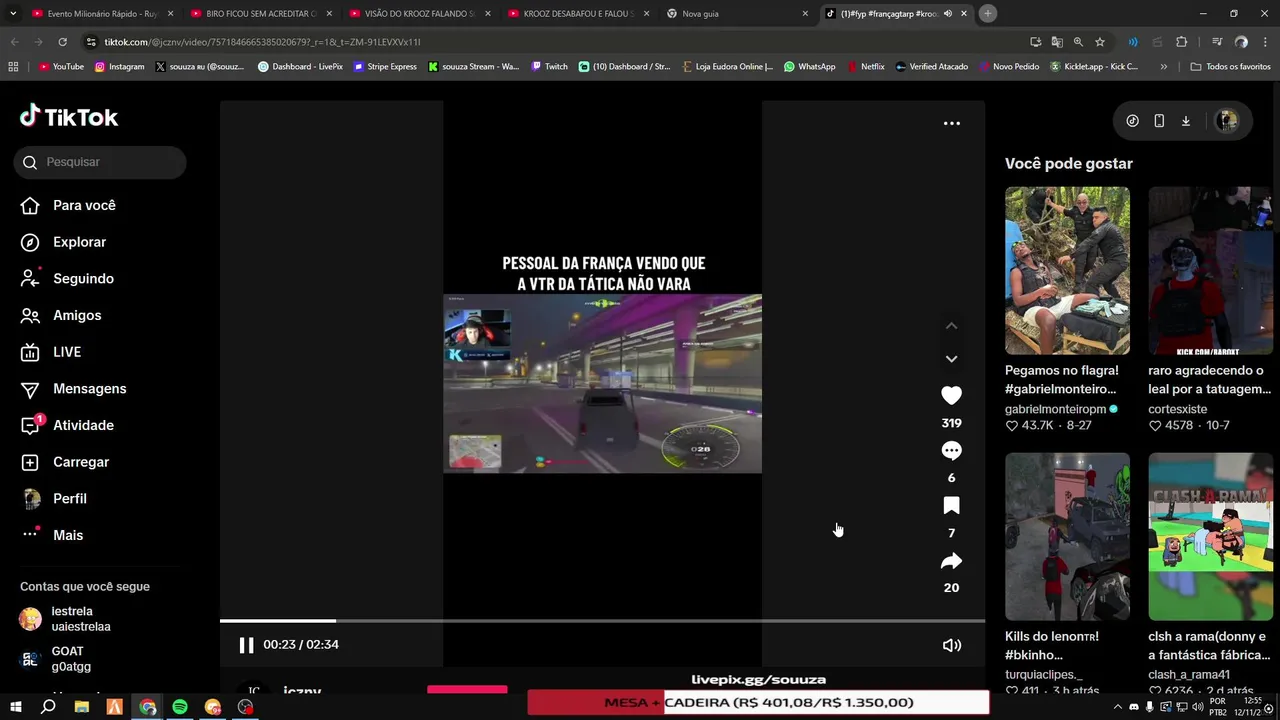This screenshot has height=720, width=1280.
Task: Open Windows Start menu
Action: (15, 707)
